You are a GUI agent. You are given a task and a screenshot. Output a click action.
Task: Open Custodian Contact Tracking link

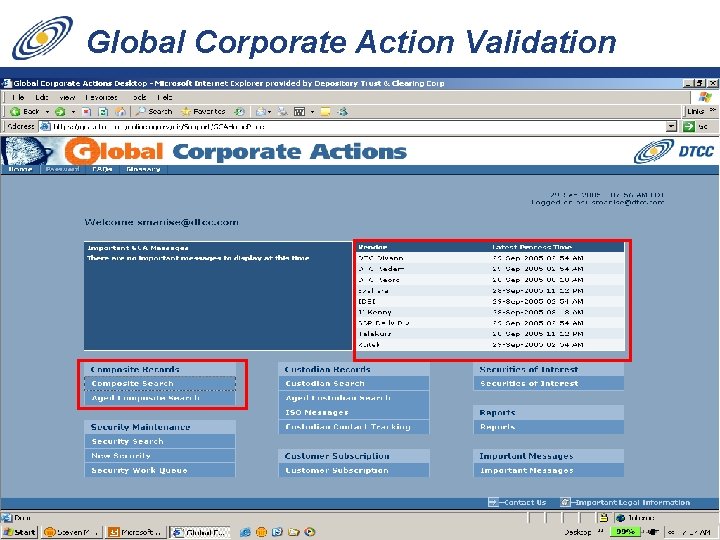(x=354, y=427)
